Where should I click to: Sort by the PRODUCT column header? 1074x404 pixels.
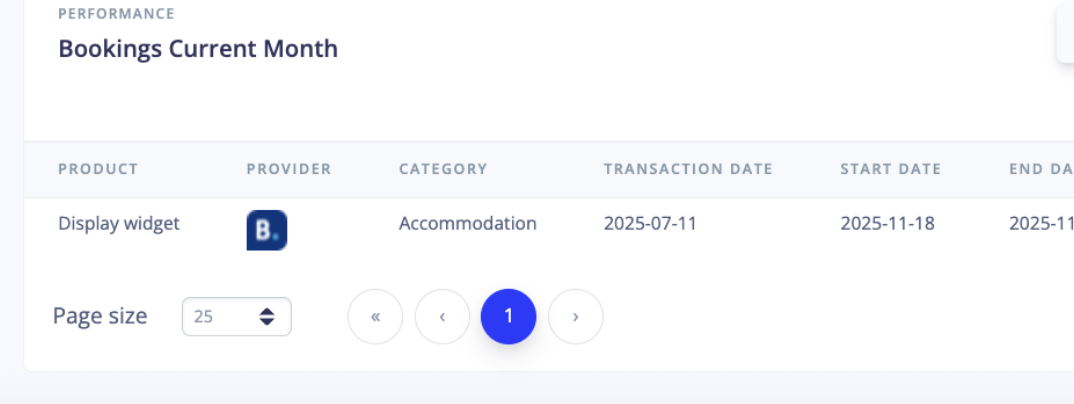click(98, 169)
